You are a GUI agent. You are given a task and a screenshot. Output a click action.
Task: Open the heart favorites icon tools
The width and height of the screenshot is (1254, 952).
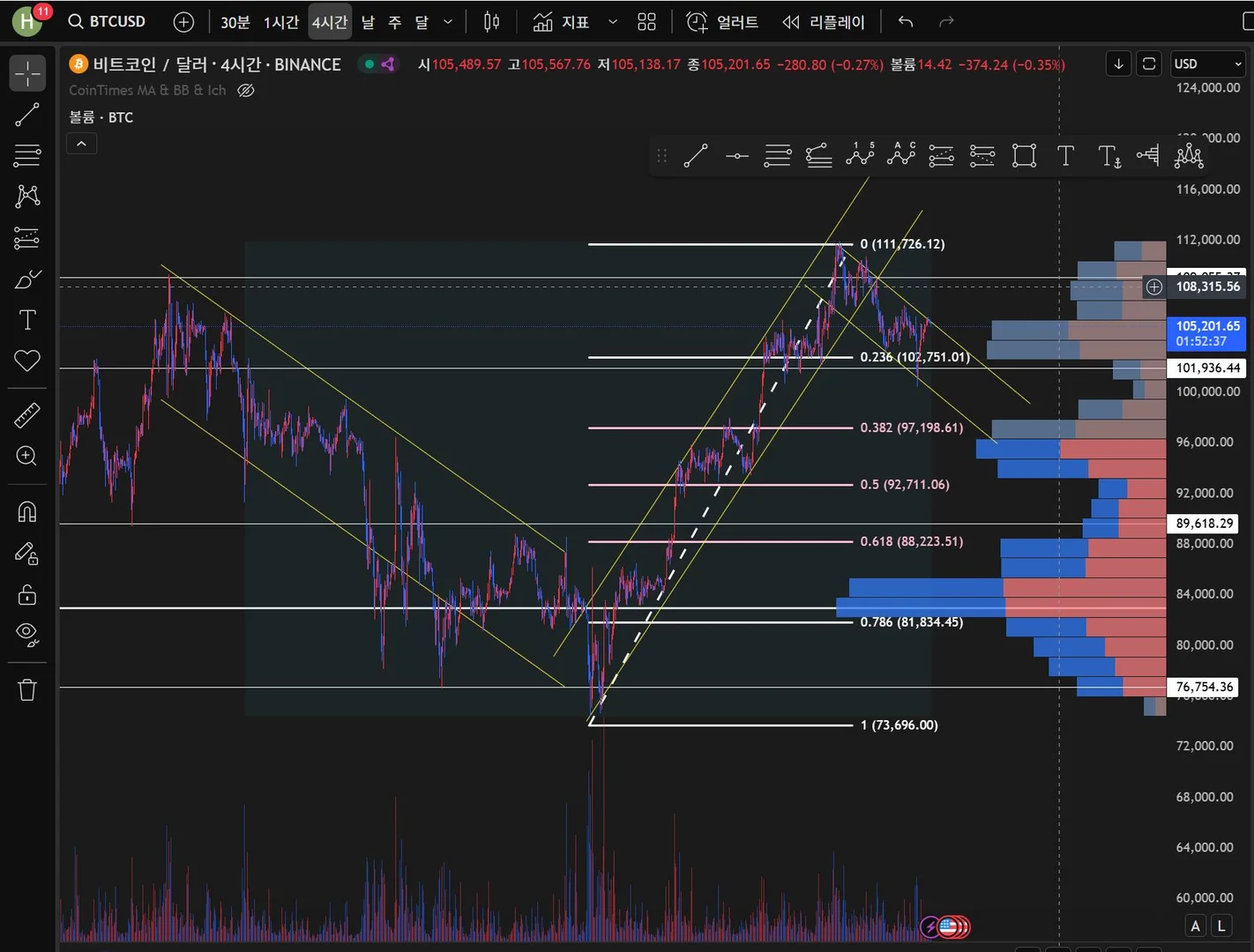coord(27,361)
